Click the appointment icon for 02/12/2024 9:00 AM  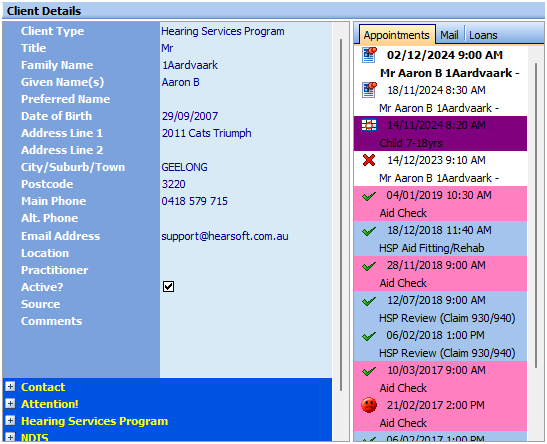pos(369,55)
